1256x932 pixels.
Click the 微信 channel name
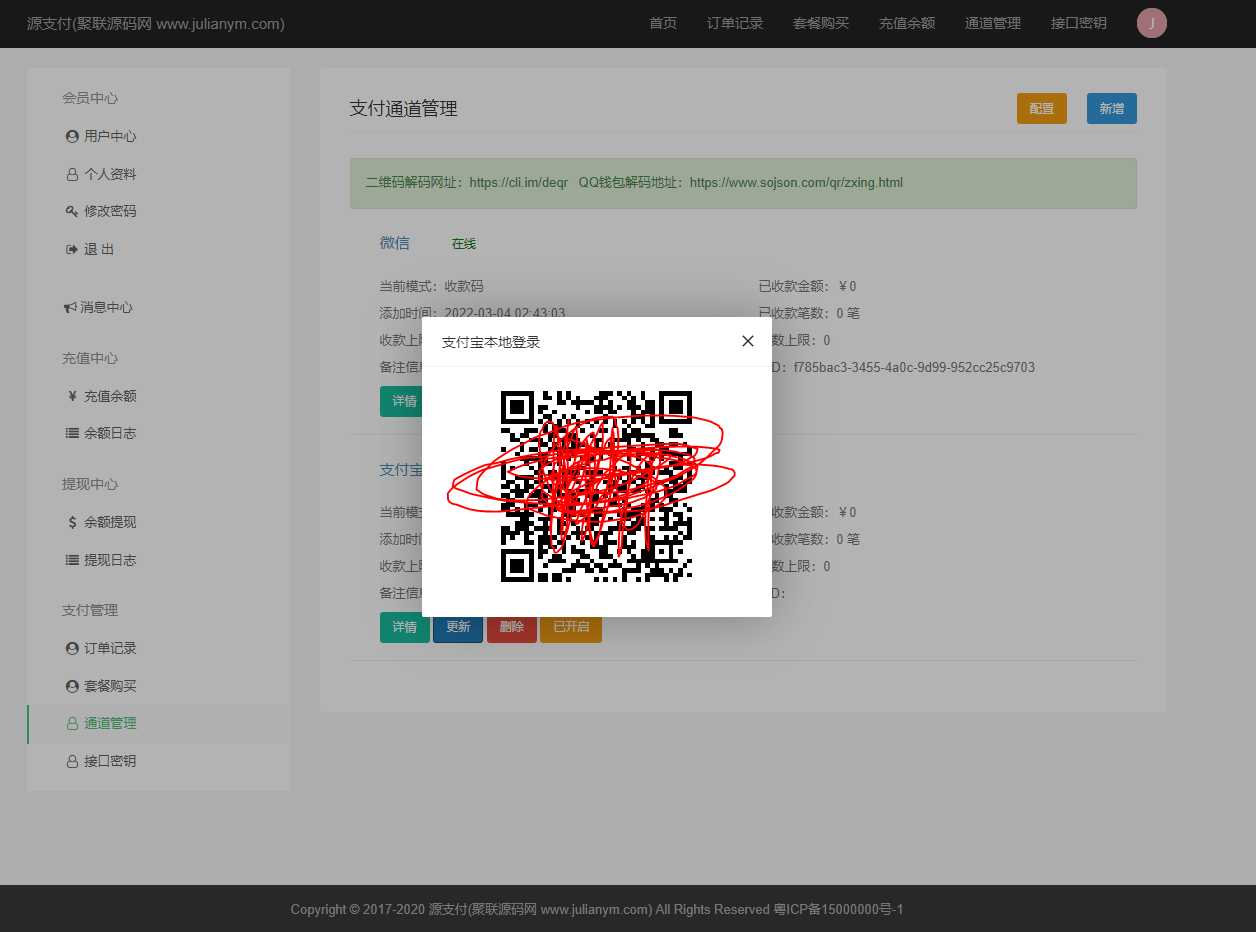coord(395,243)
